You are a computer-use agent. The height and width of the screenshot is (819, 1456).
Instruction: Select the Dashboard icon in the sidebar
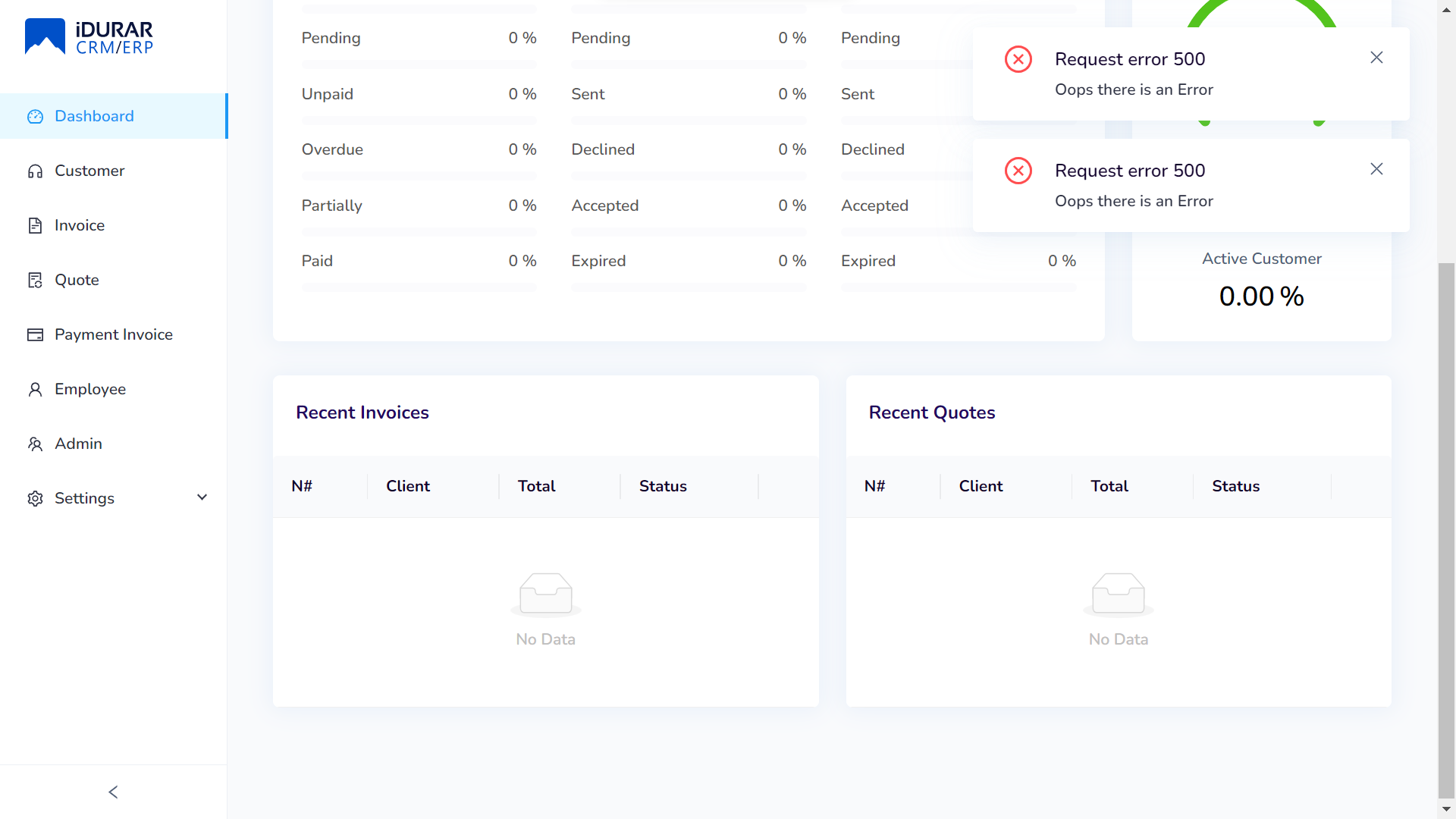(x=36, y=116)
